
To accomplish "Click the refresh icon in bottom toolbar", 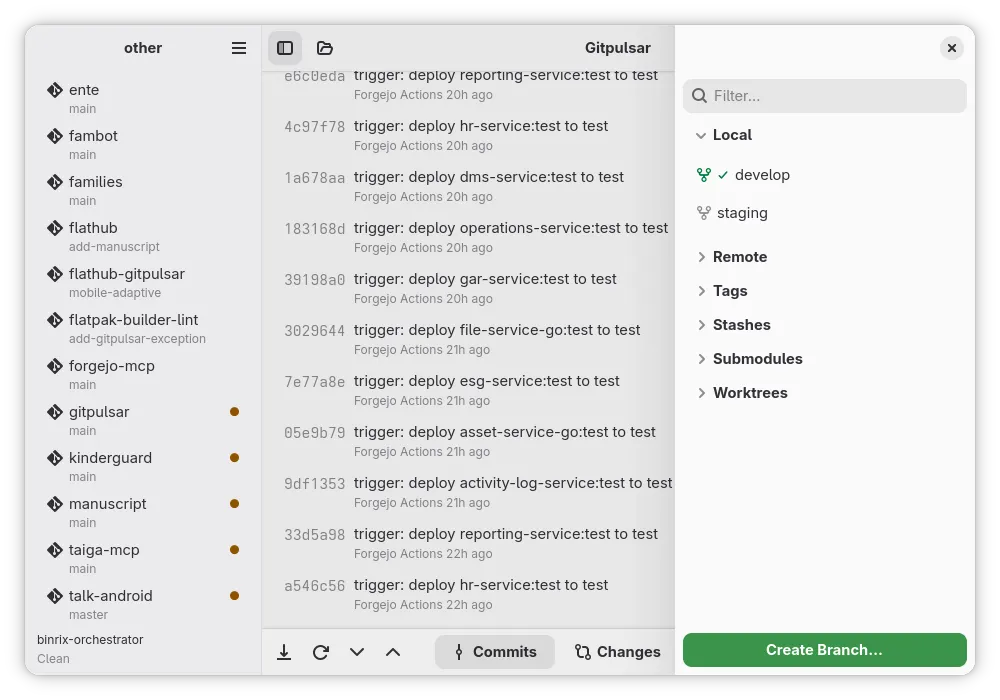I will 321,652.
